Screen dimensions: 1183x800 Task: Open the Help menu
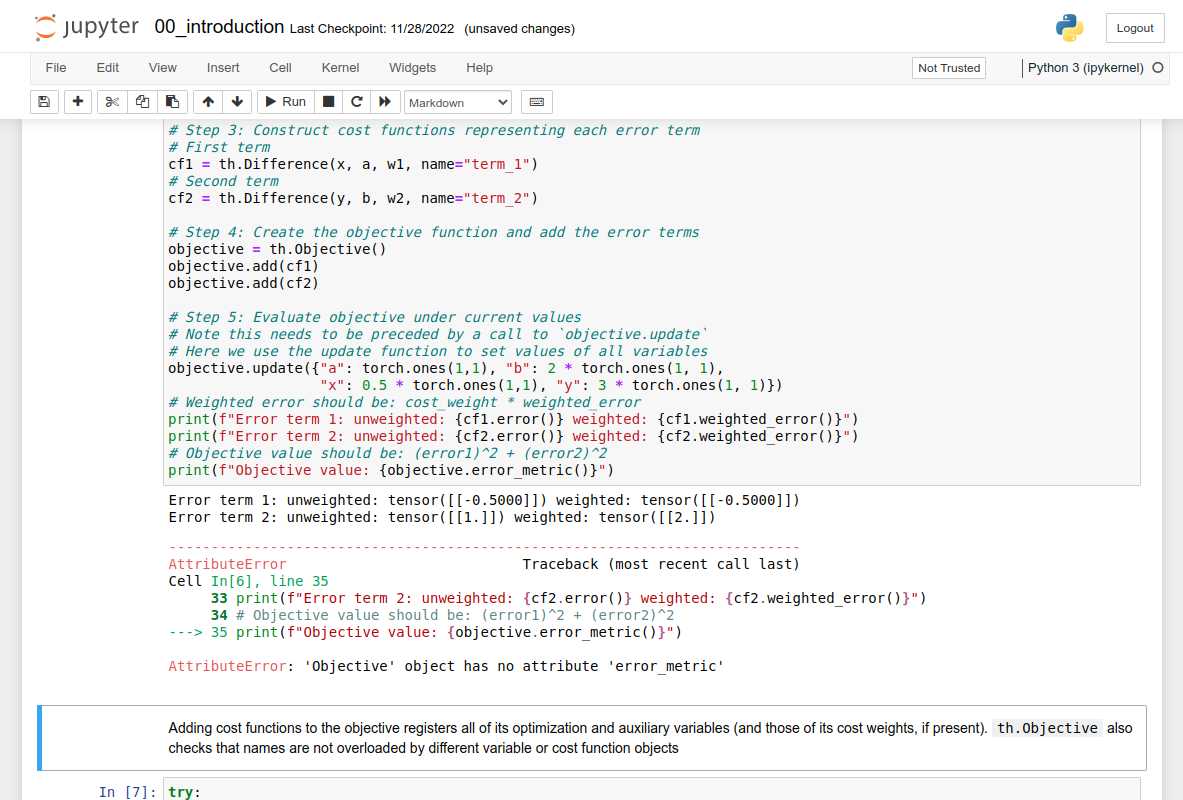point(479,67)
